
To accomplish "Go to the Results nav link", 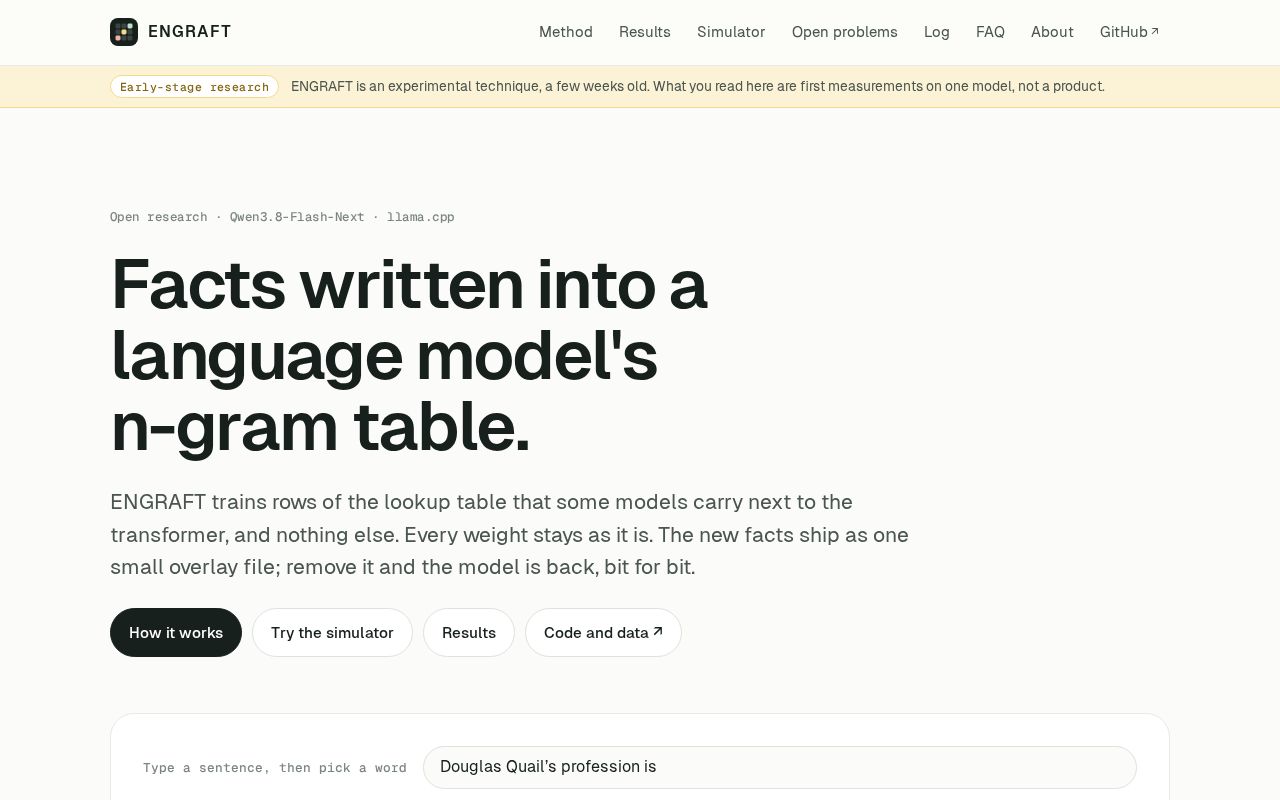I will point(645,32).
